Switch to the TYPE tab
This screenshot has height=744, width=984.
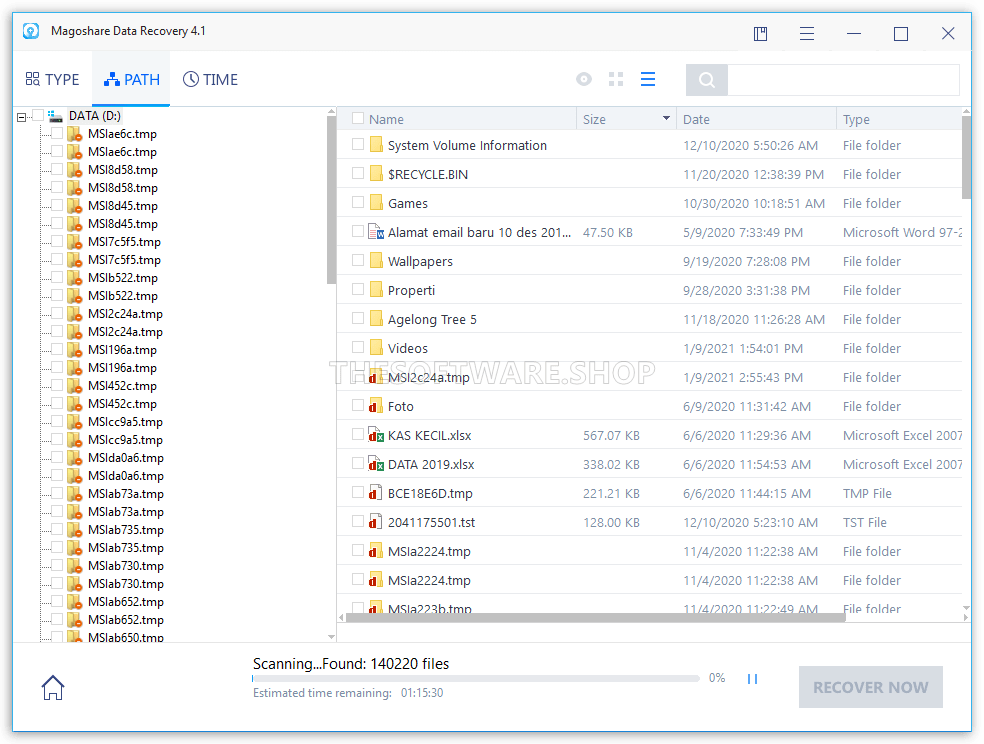click(53, 80)
